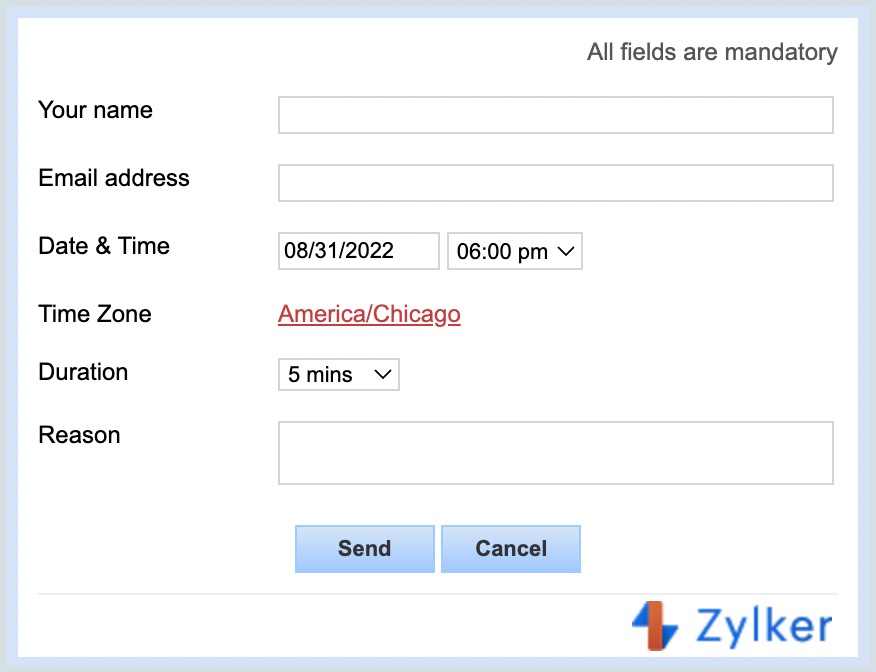Click into the Email address field
This screenshot has height=672, width=876.
[x=555, y=183]
